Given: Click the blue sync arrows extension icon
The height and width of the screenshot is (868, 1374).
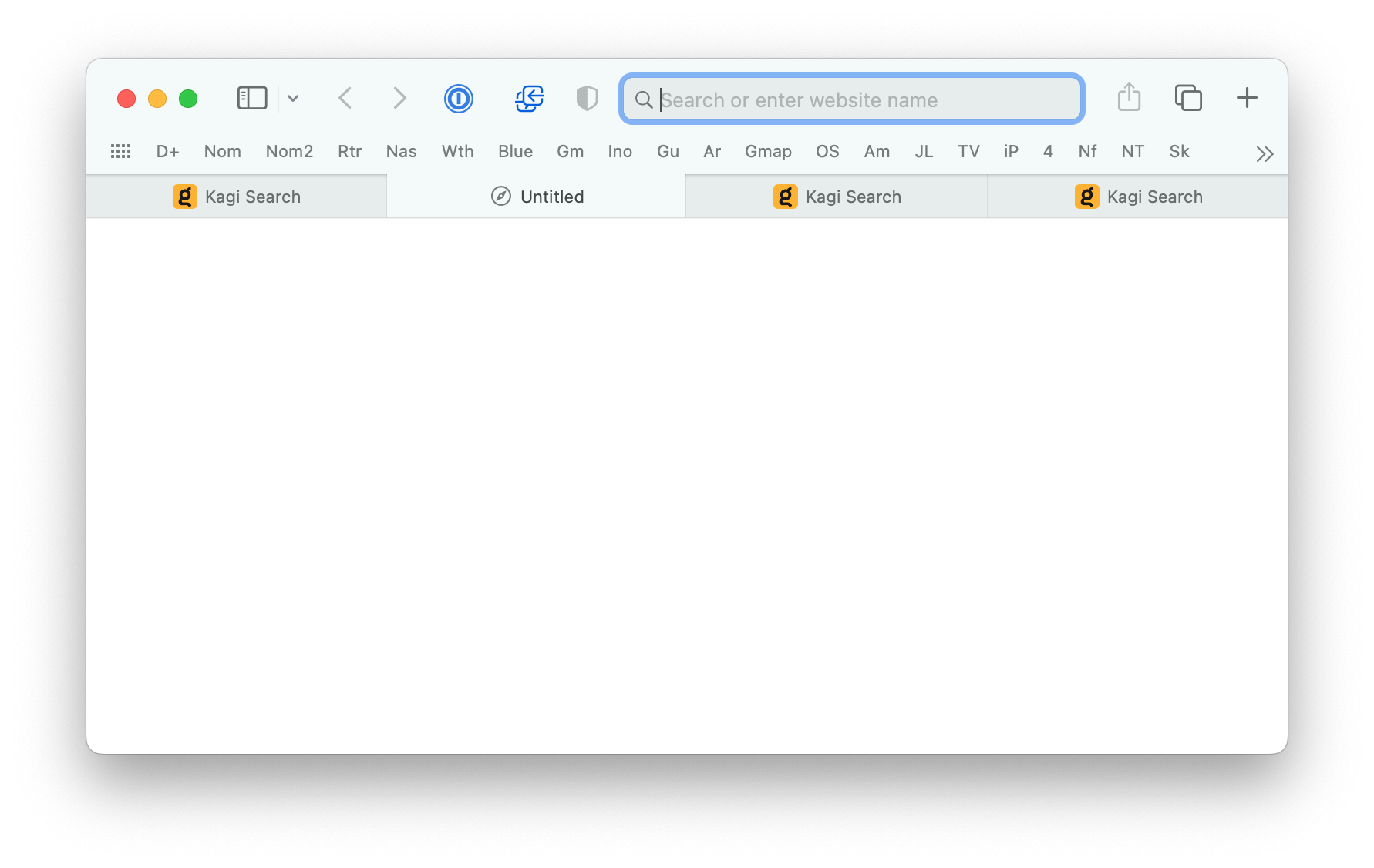Looking at the screenshot, I should [x=529, y=98].
